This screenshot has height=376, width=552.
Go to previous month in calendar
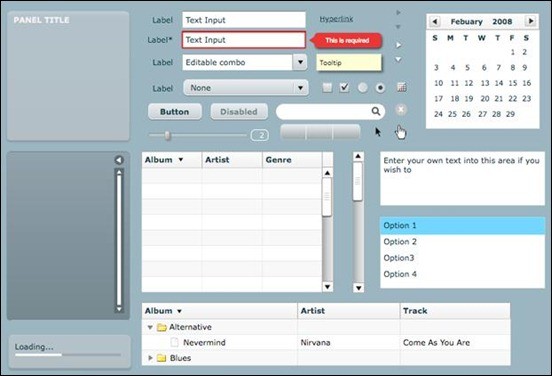[434, 21]
